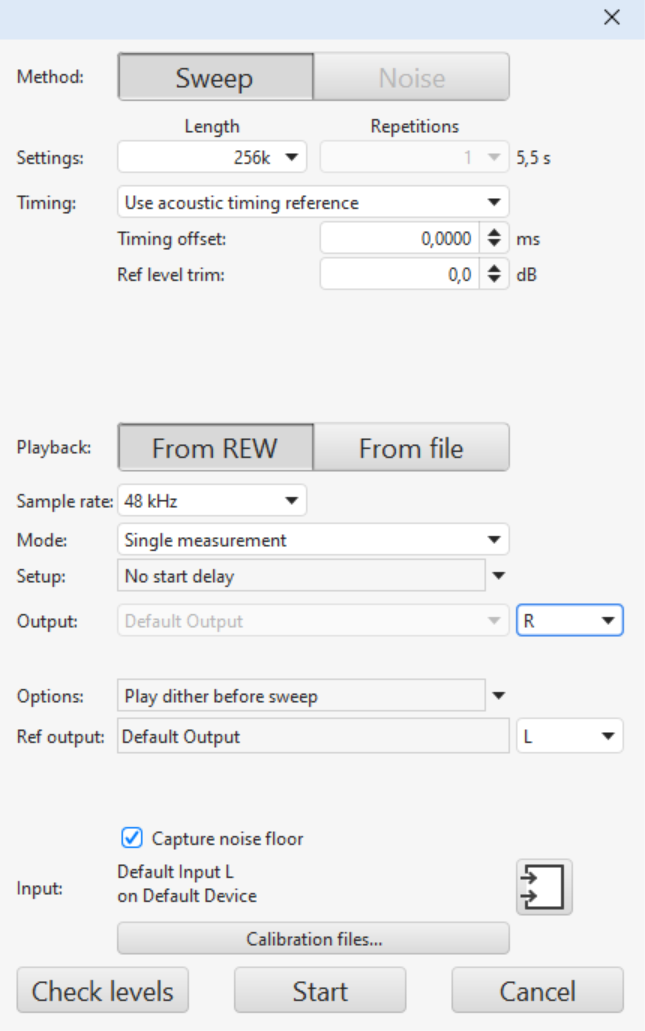Close the measurement dialog window
Screen dimensions: 645x1031
coord(612,18)
